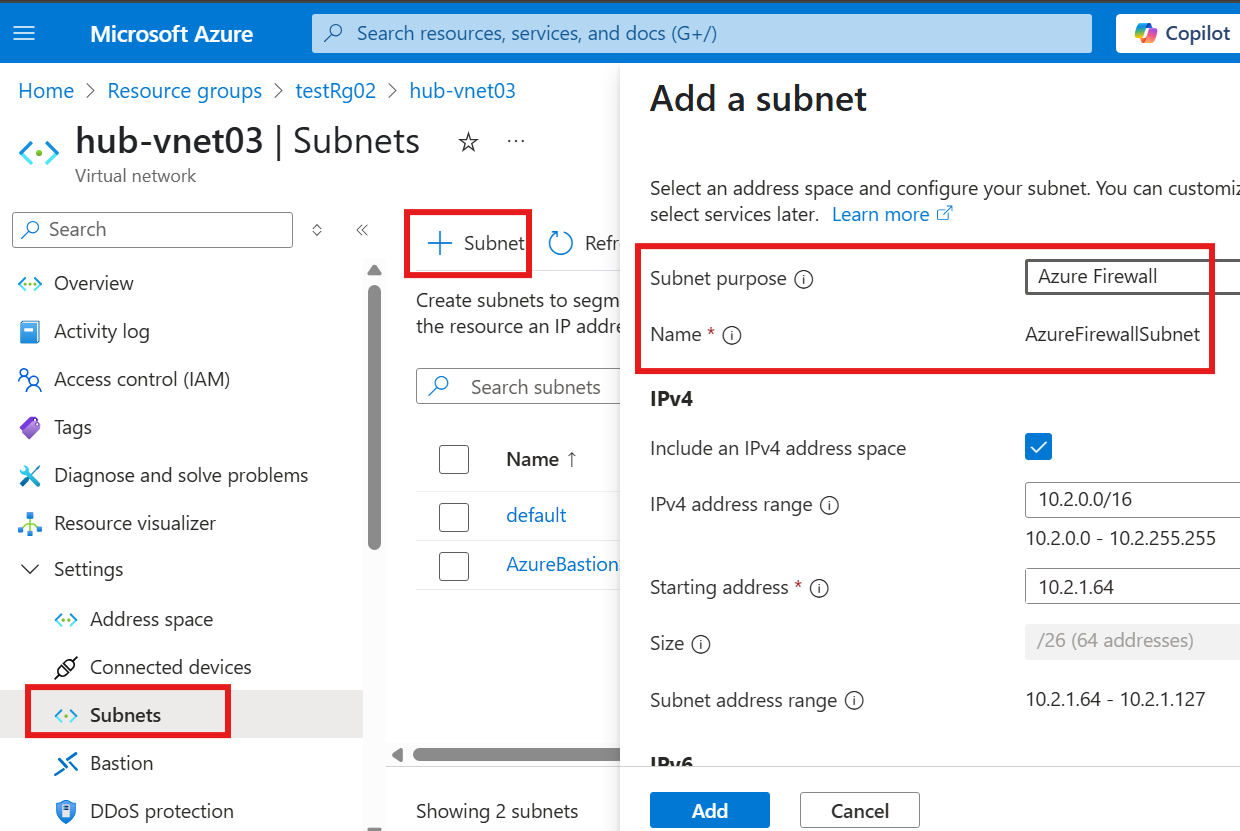Open the default subnet link
The image size is (1240, 831).
coord(536,515)
